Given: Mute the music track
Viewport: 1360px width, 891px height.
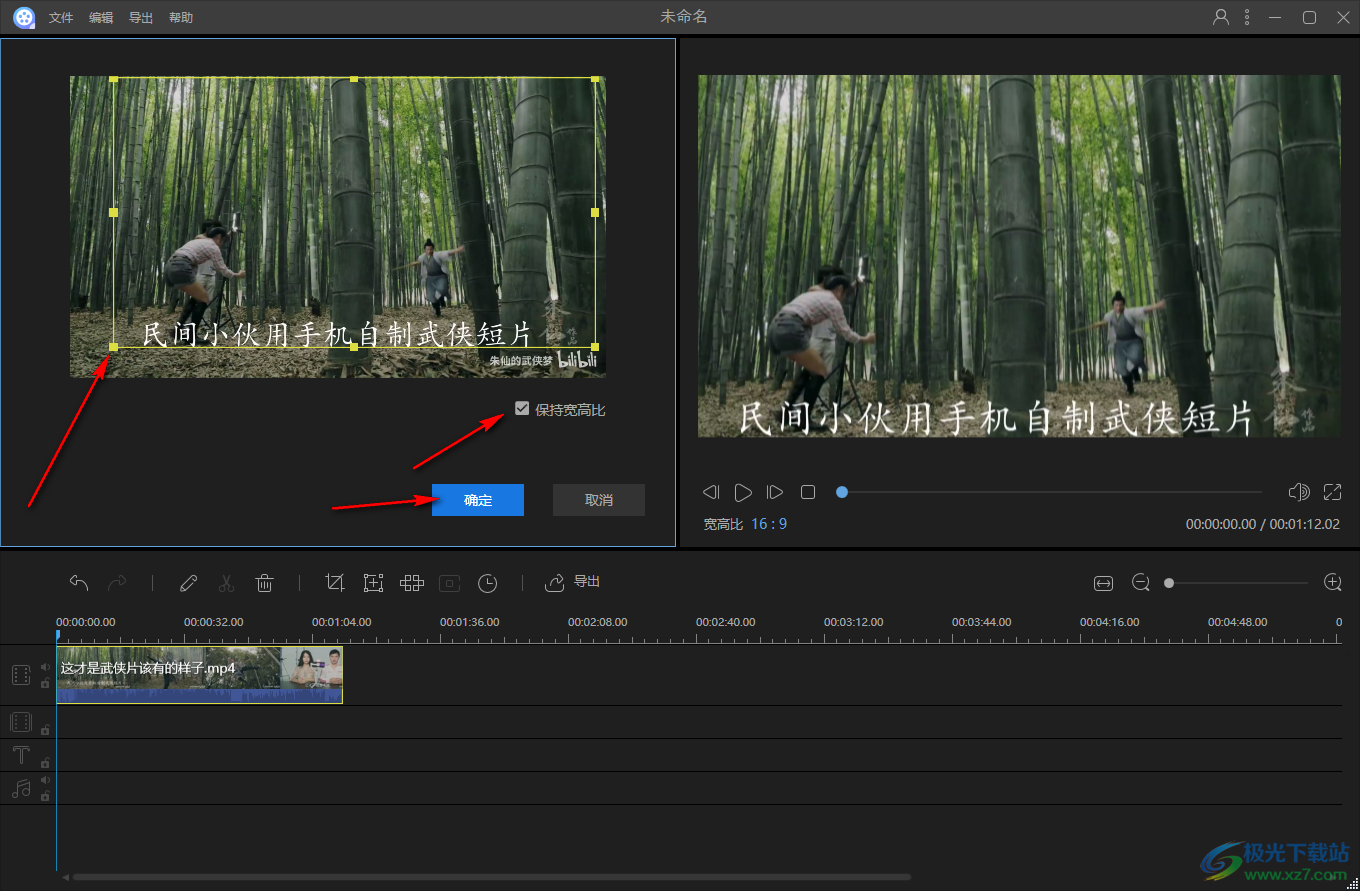Looking at the screenshot, I should pos(45,780).
